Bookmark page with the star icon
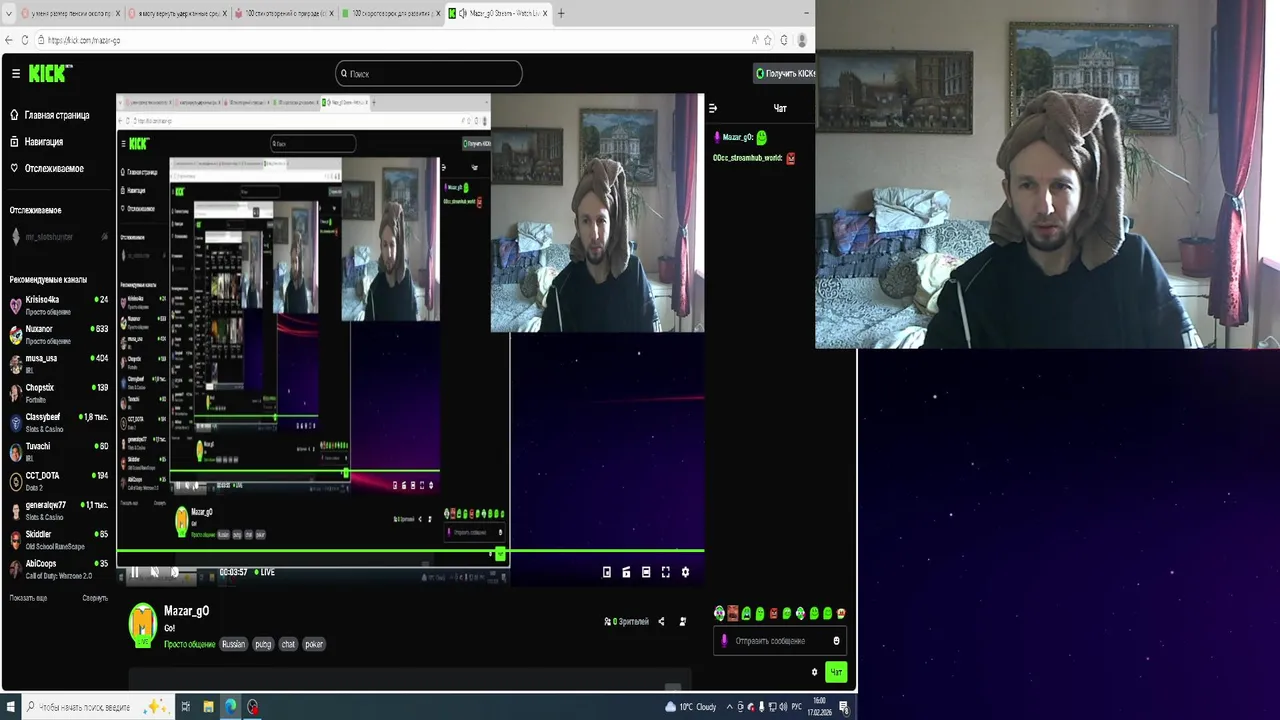Viewport: 1280px width, 720px height. click(x=768, y=40)
